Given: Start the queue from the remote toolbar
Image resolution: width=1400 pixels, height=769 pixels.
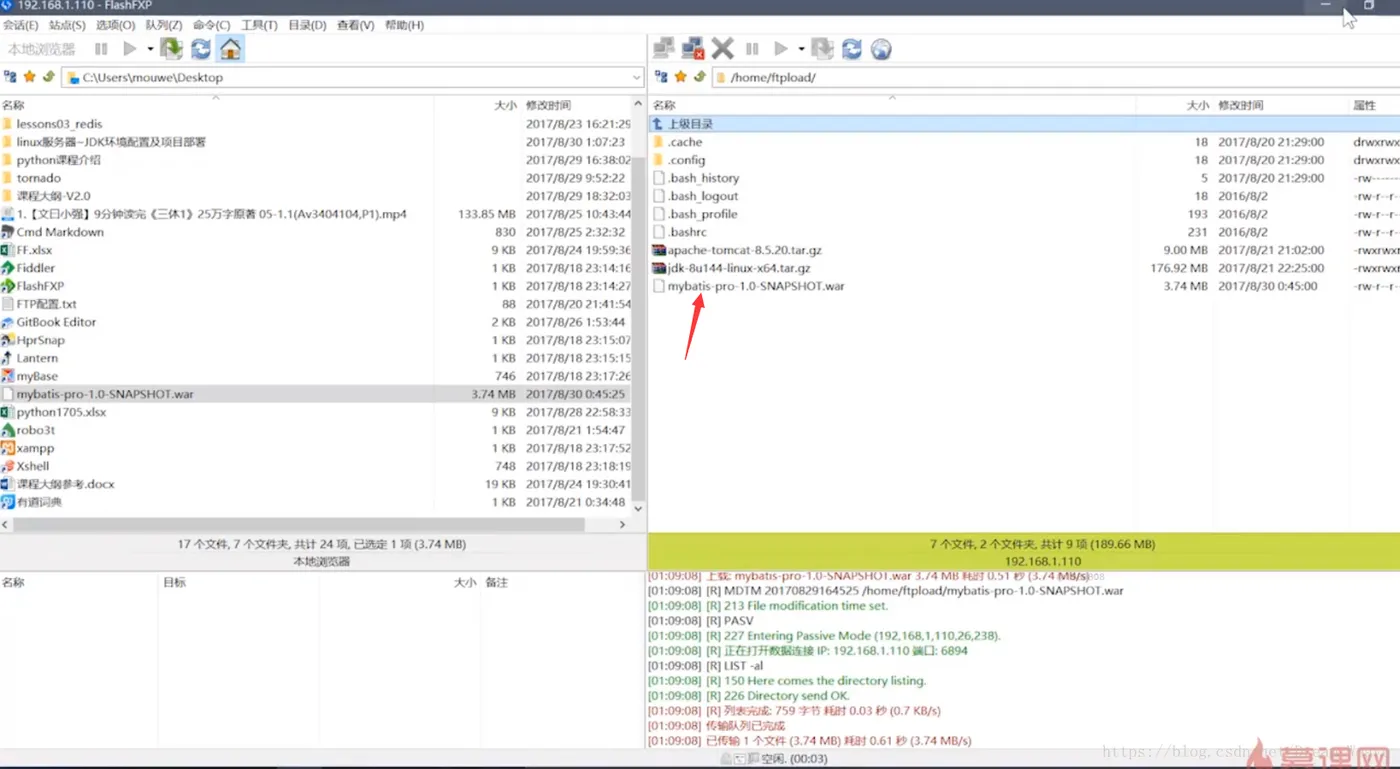Looking at the screenshot, I should (x=781, y=49).
